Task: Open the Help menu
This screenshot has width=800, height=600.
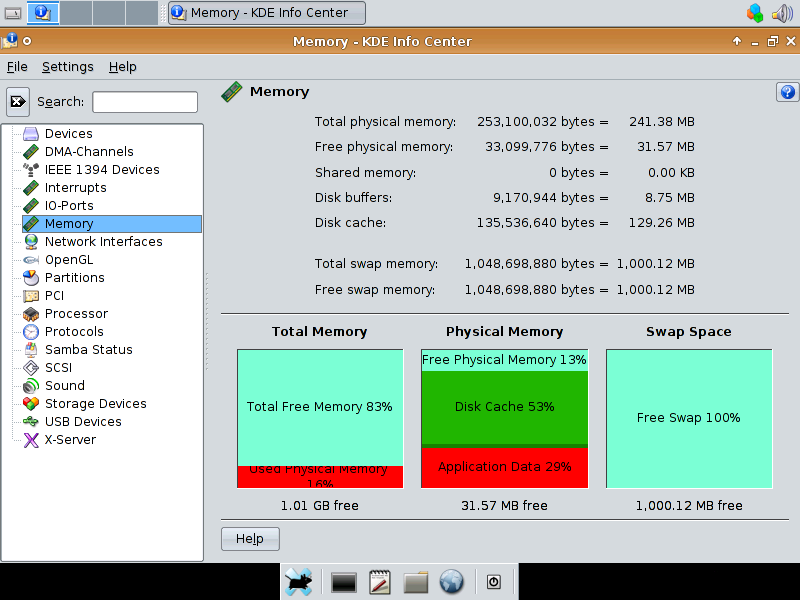Action: point(122,67)
